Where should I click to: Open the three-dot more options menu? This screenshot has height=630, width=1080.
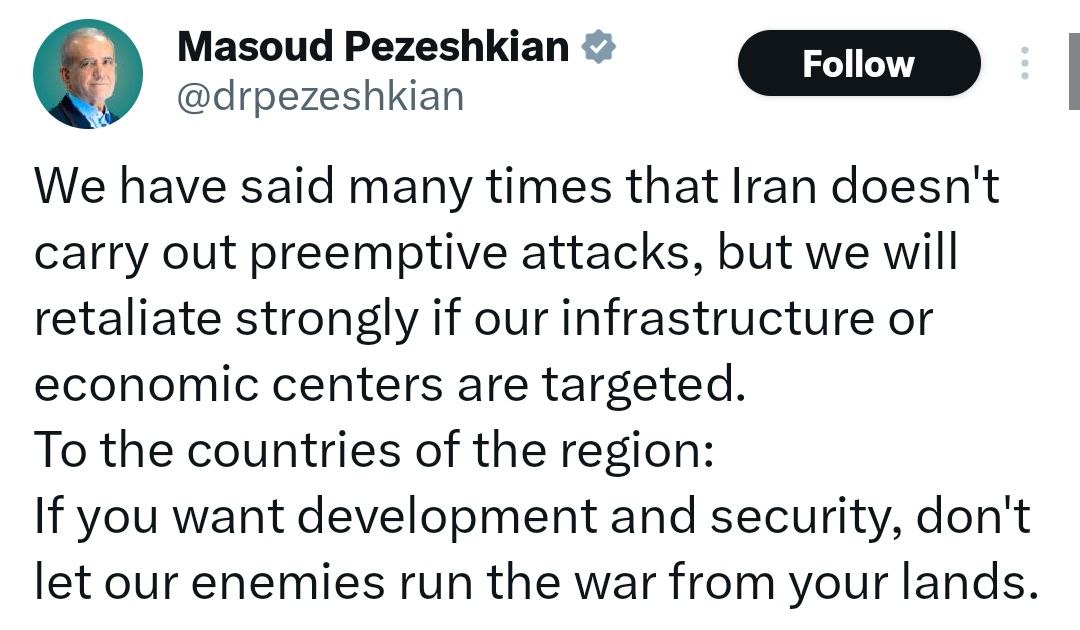[x=1023, y=63]
